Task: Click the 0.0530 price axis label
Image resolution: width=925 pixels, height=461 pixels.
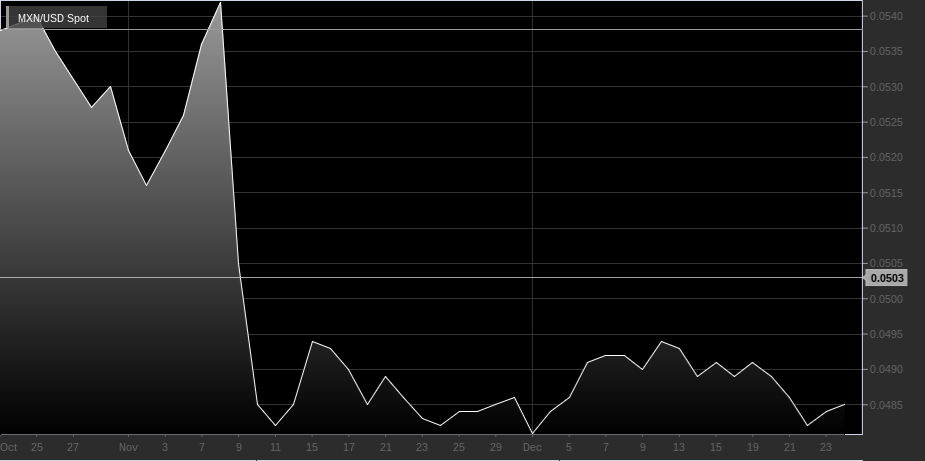Action: [887, 88]
